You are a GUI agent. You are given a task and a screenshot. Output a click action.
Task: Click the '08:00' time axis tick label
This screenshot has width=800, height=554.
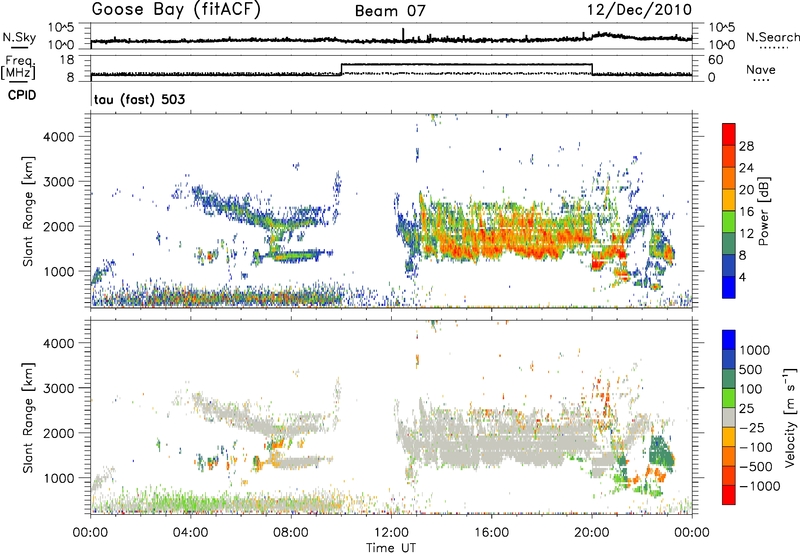click(291, 533)
